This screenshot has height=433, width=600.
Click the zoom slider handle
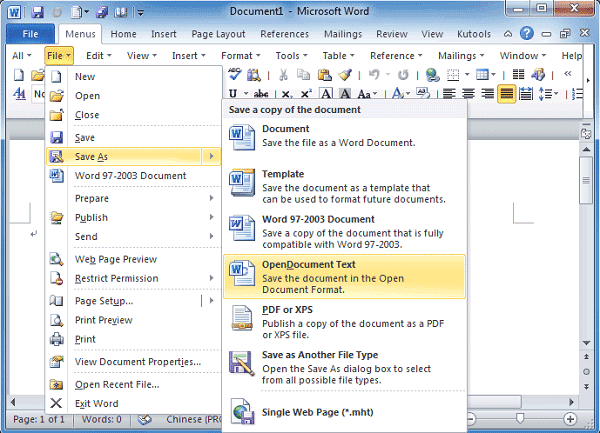point(519,418)
